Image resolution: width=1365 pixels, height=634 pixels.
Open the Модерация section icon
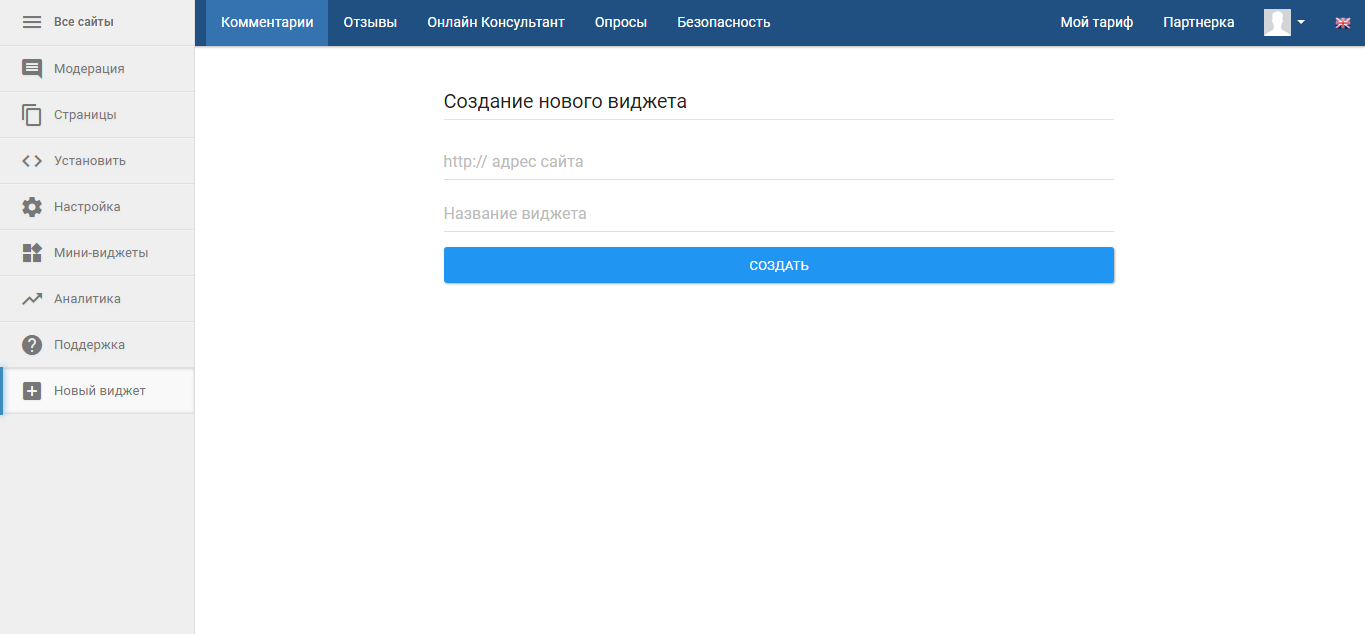point(31,68)
